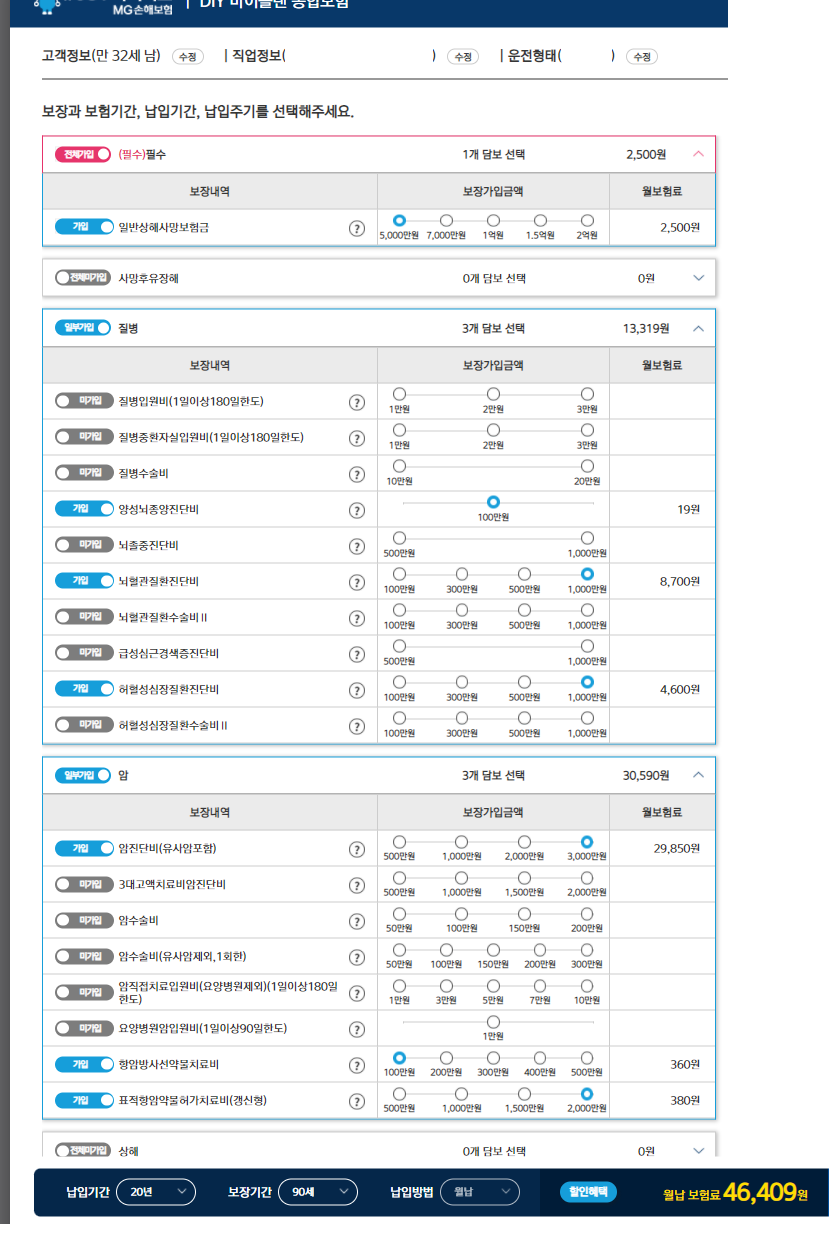Open help icon for 3대고액치료비암진단비

tap(356, 885)
